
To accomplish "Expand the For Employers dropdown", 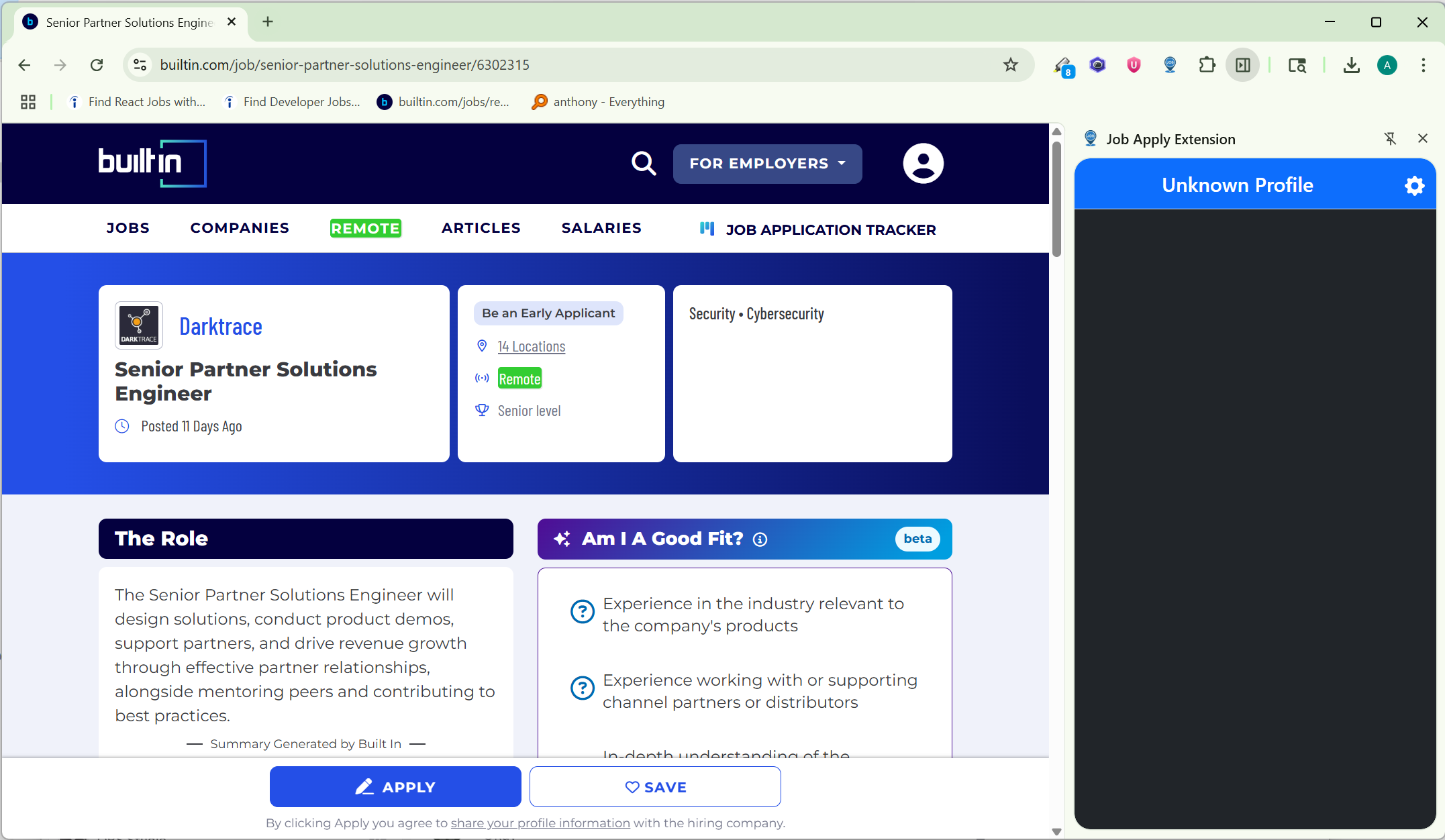I will [x=767, y=164].
